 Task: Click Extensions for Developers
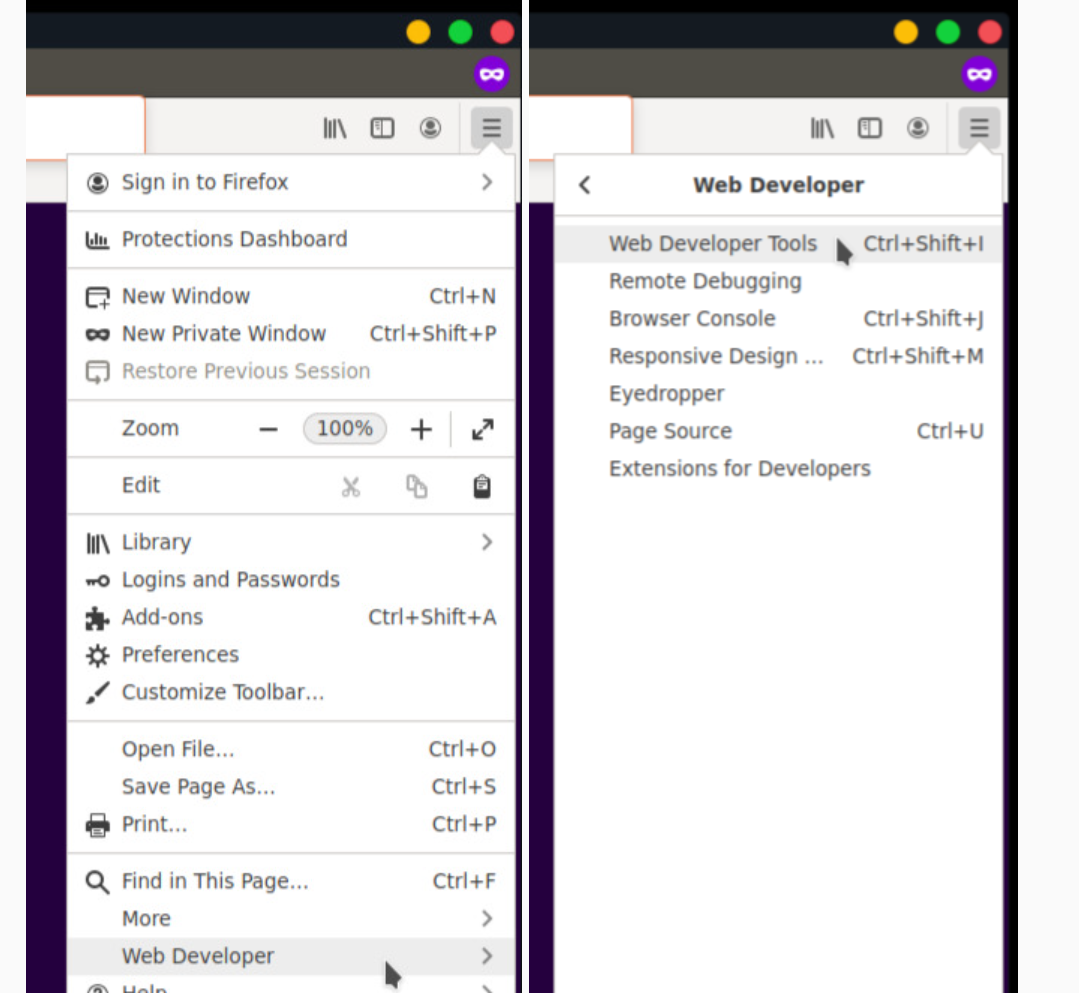[739, 469]
